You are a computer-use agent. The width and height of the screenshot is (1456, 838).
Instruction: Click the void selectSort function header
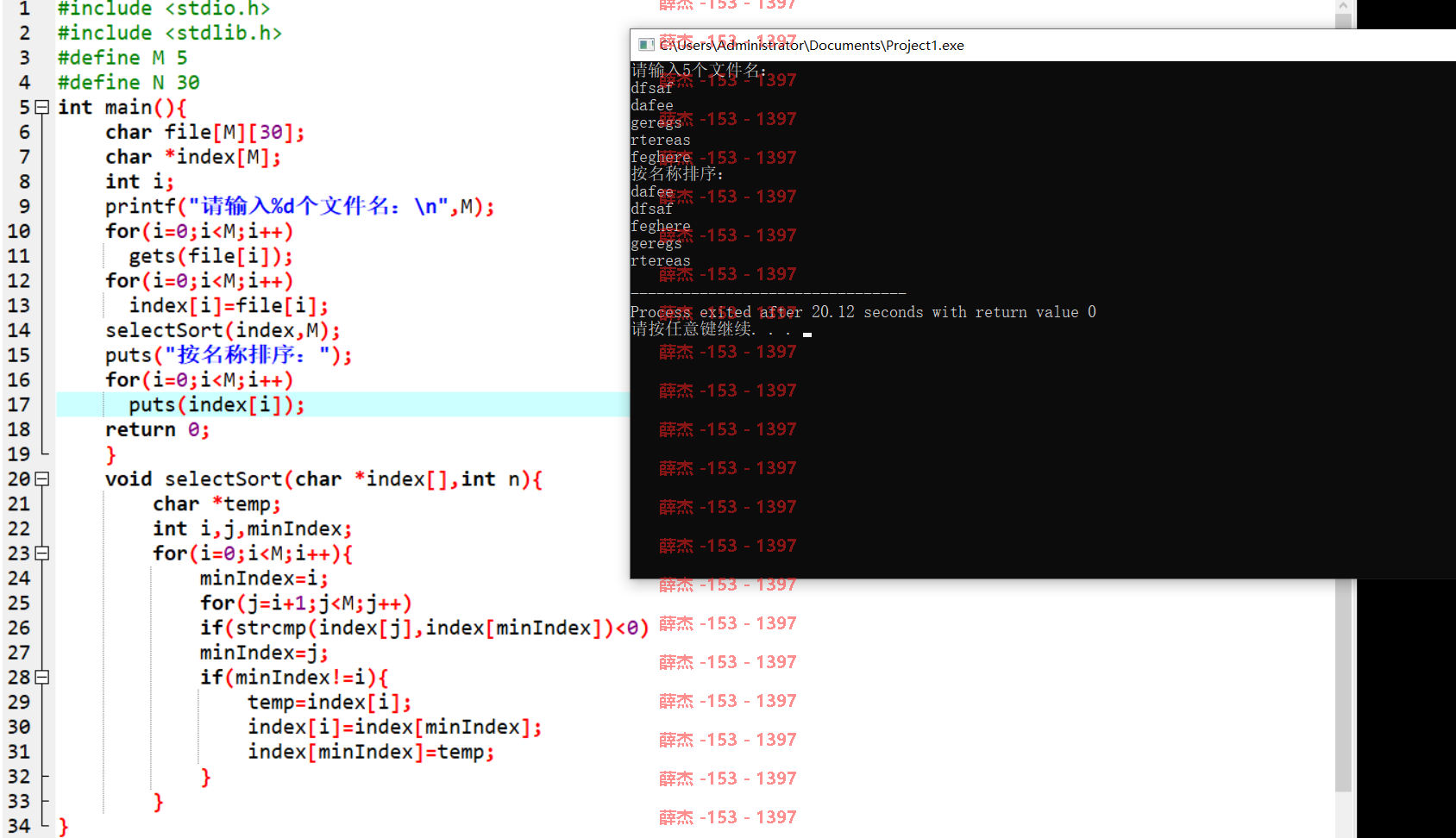323,479
